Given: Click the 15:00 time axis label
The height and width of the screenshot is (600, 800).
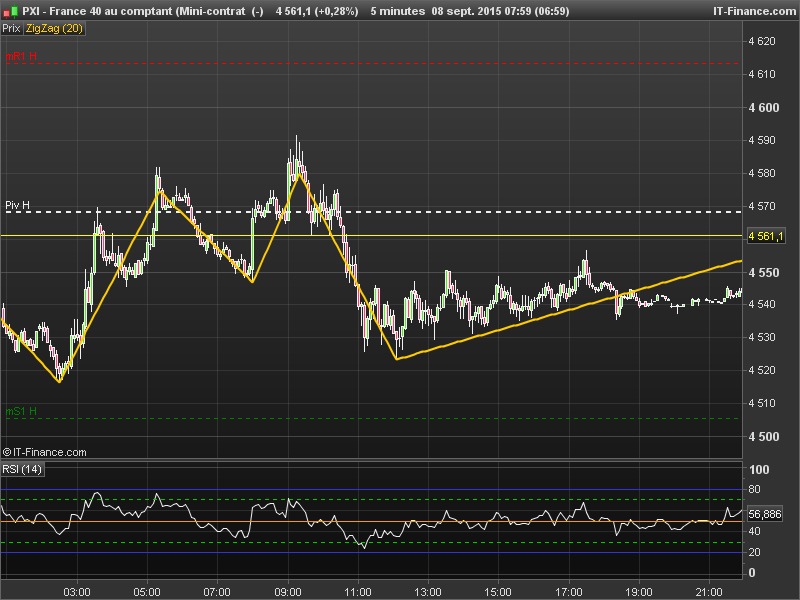Looking at the screenshot, I should (497, 592).
